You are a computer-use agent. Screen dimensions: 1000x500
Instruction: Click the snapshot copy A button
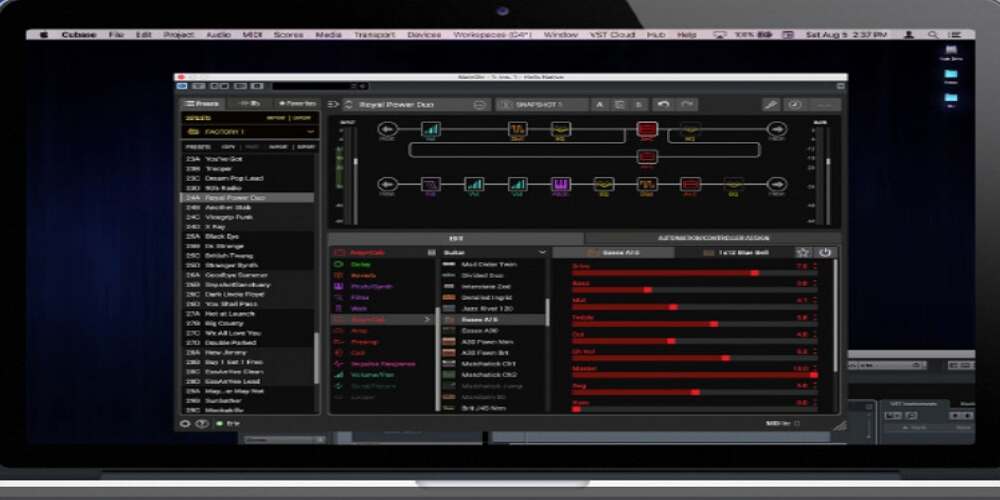pyautogui.click(x=599, y=105)
